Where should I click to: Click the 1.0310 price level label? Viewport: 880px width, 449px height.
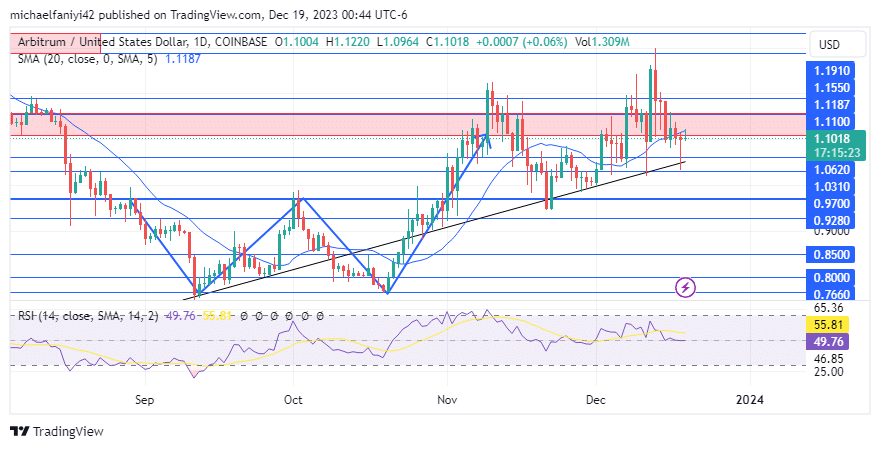point(831,186)
